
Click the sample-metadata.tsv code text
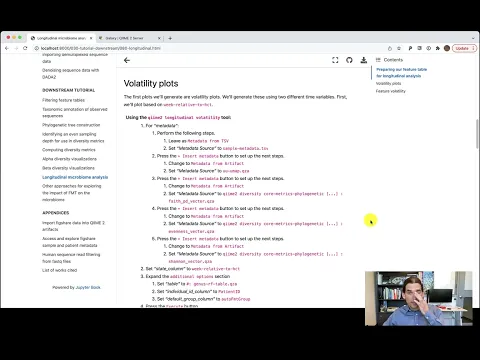point(245,148)
